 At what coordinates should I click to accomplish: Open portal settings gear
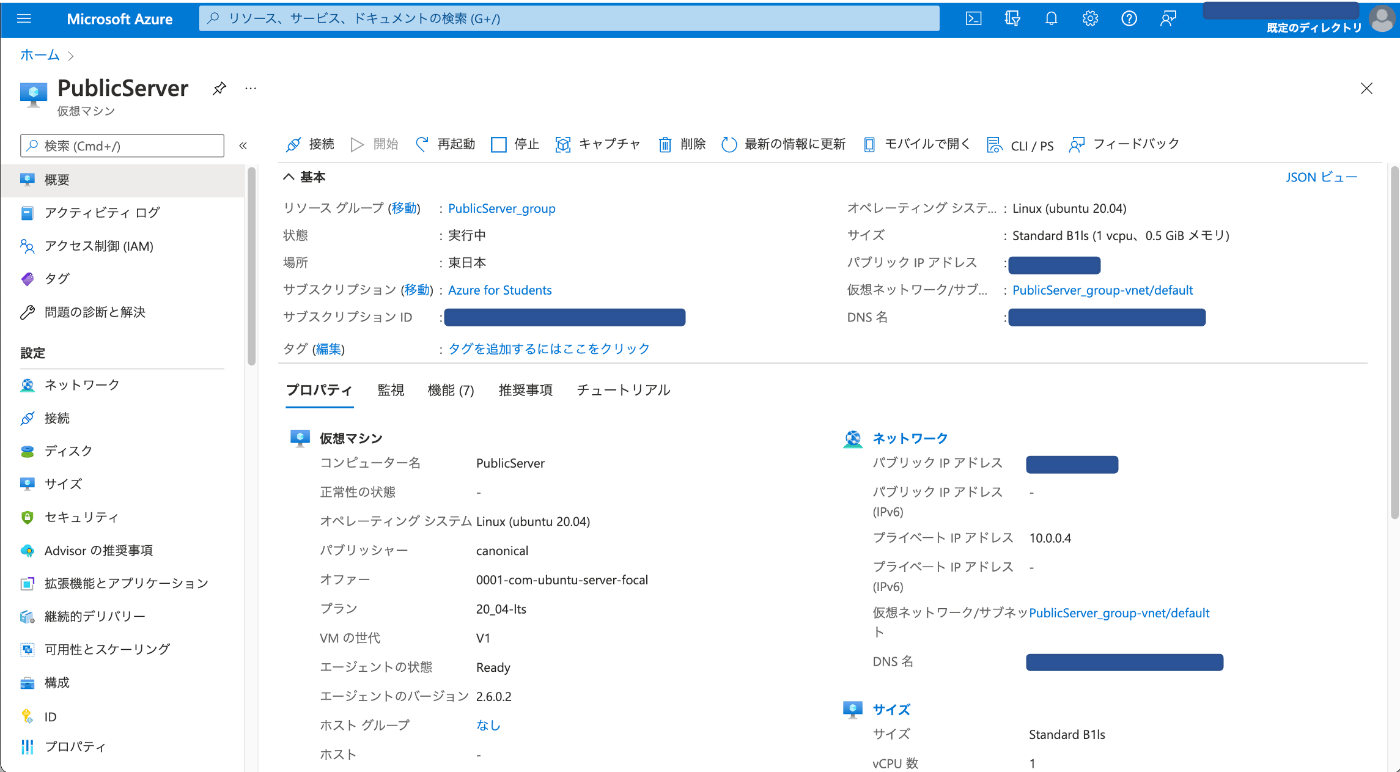click(x=1090, y=19)
